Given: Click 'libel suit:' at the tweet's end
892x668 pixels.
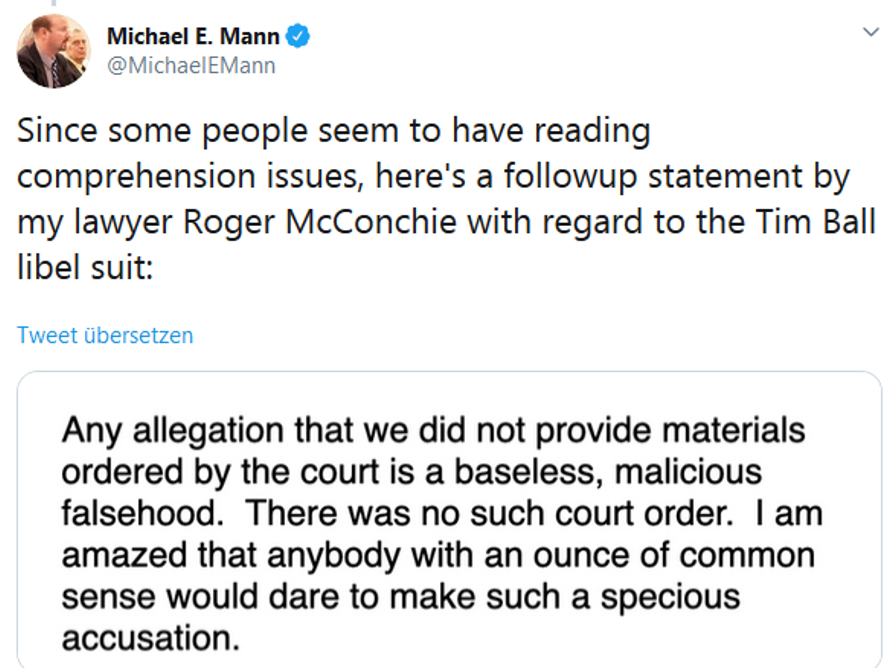Looking at the screenshot, I should (x=85, y=267).
